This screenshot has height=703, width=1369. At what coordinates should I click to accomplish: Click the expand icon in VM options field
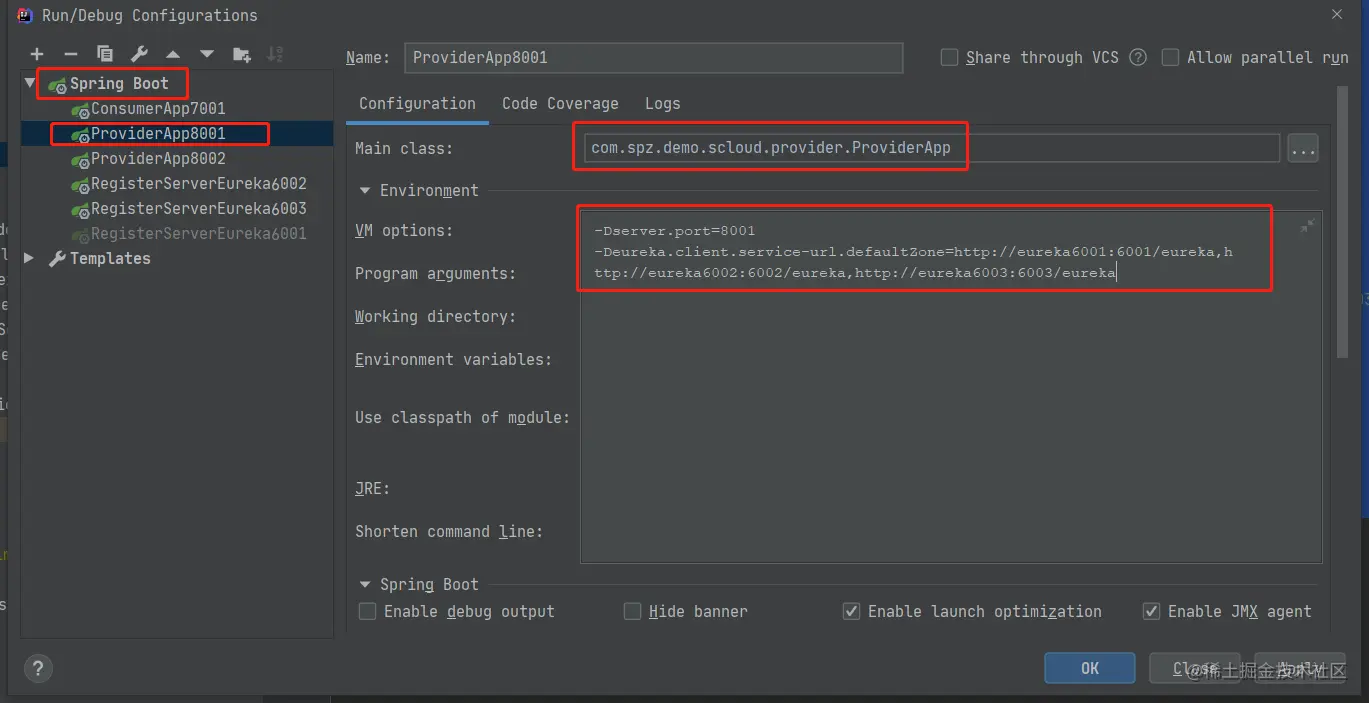pos(1306,228)
